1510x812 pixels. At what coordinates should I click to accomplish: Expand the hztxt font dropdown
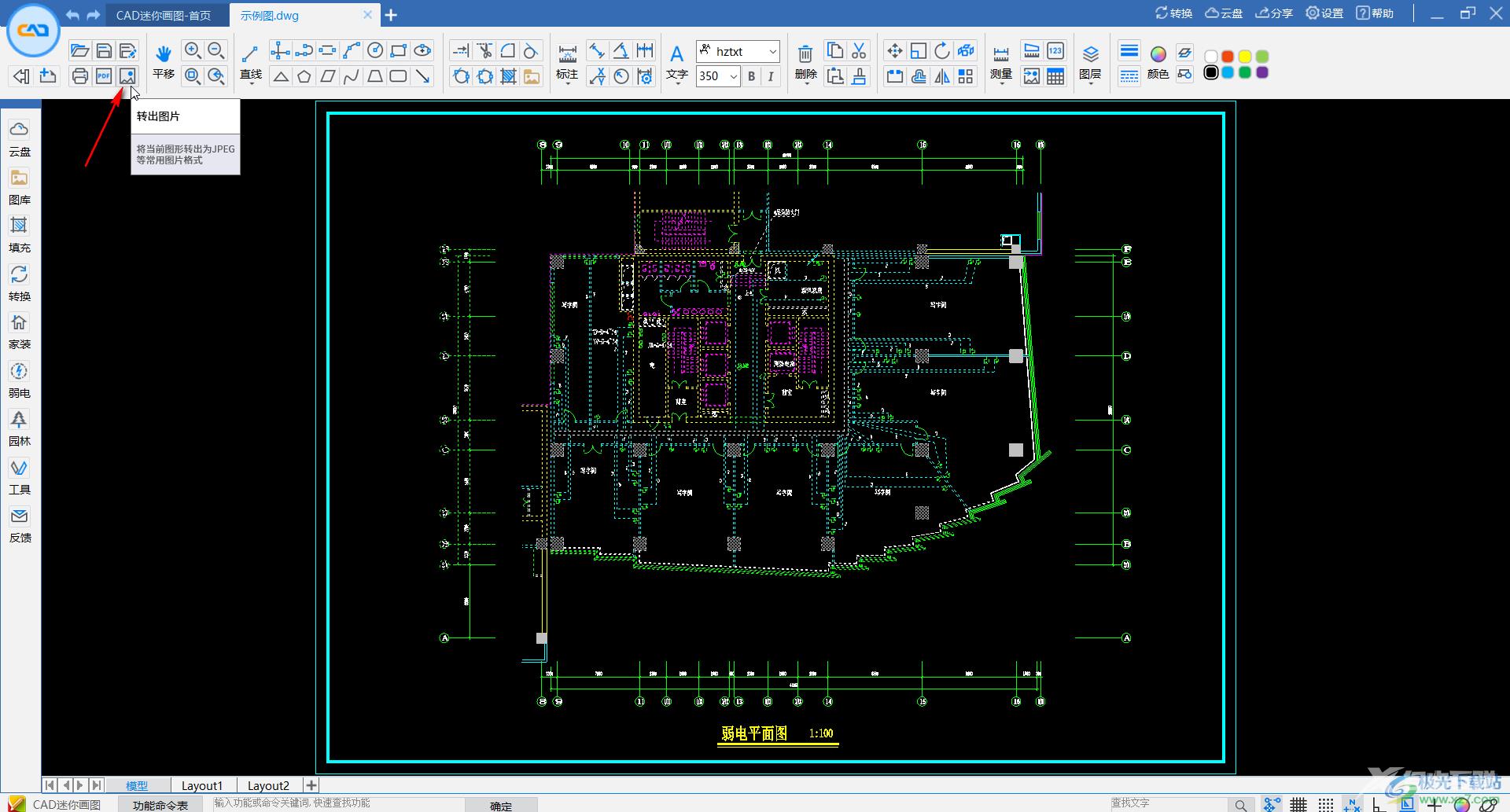772,52
